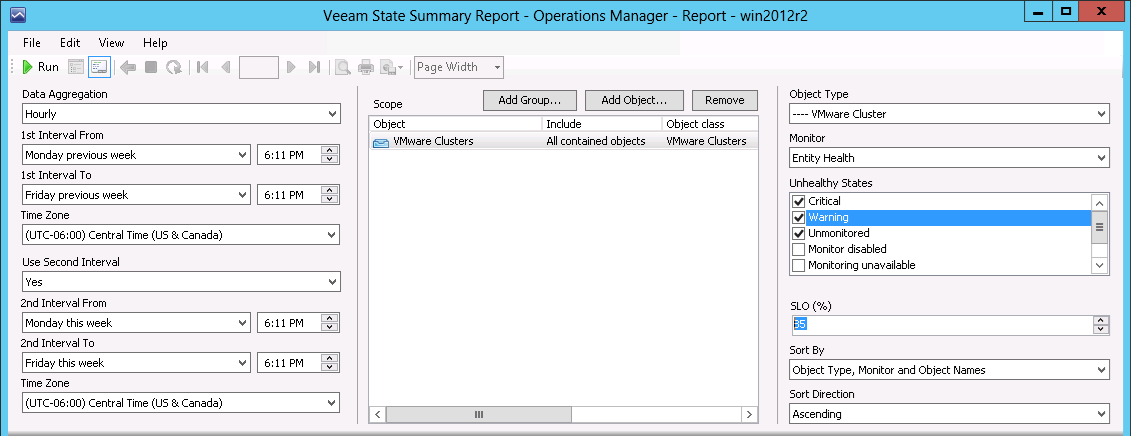Click the printer icon
Viewport: 1131px width, 436px height.
pos(366,67)
